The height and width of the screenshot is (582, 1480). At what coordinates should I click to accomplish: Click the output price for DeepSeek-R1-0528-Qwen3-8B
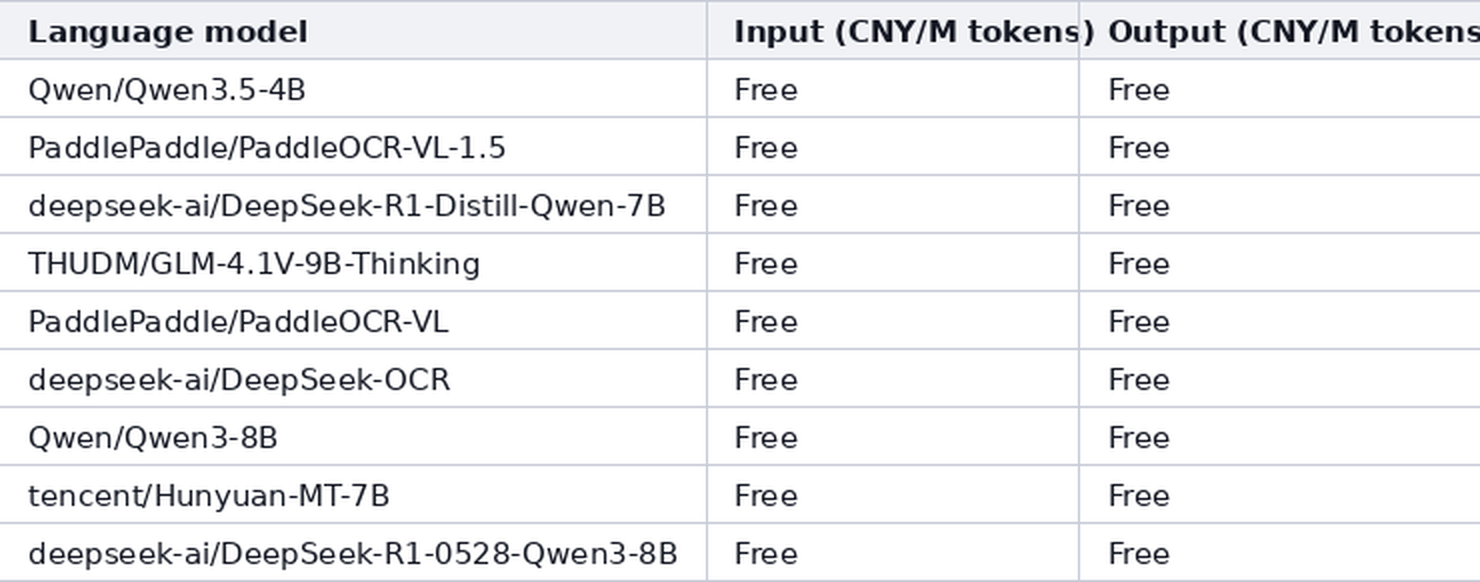[1139, 554]
